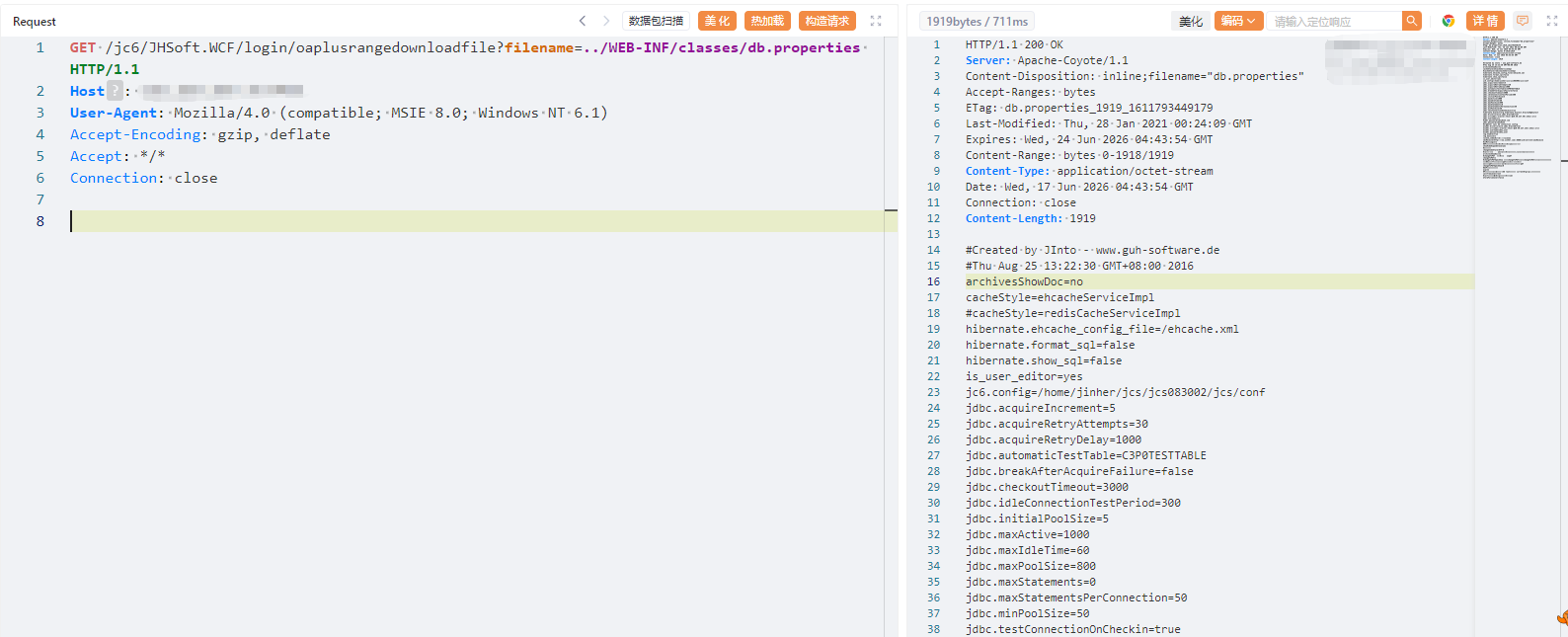
Task: Click the Content-Type header in the response
Action: point(1005,171)
